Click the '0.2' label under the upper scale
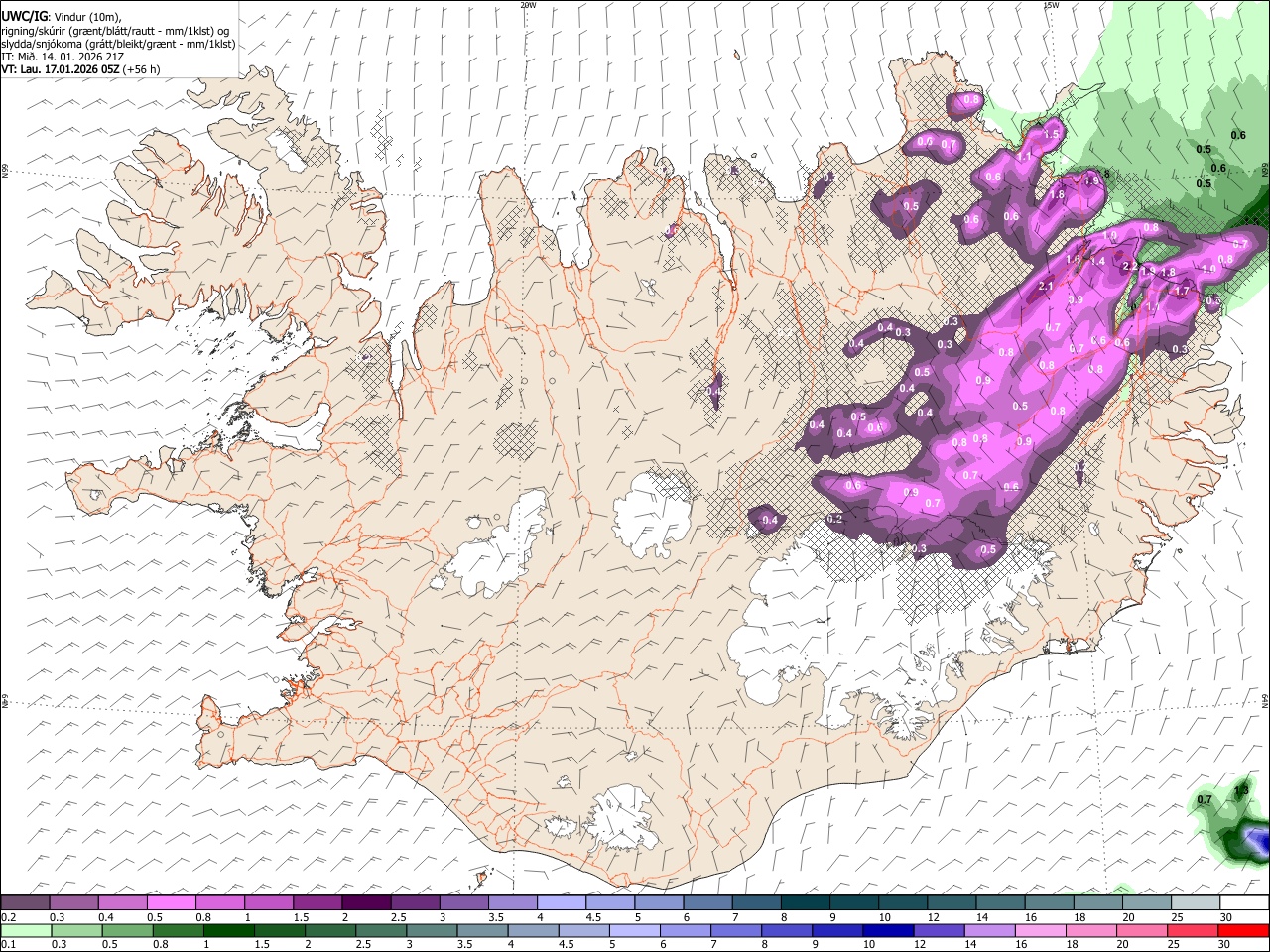Screen dimensions: 1270x952 (x=7, y=917)
